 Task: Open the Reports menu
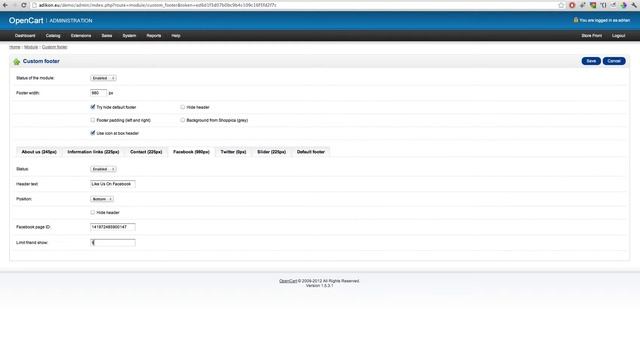[x=154, y=36]
